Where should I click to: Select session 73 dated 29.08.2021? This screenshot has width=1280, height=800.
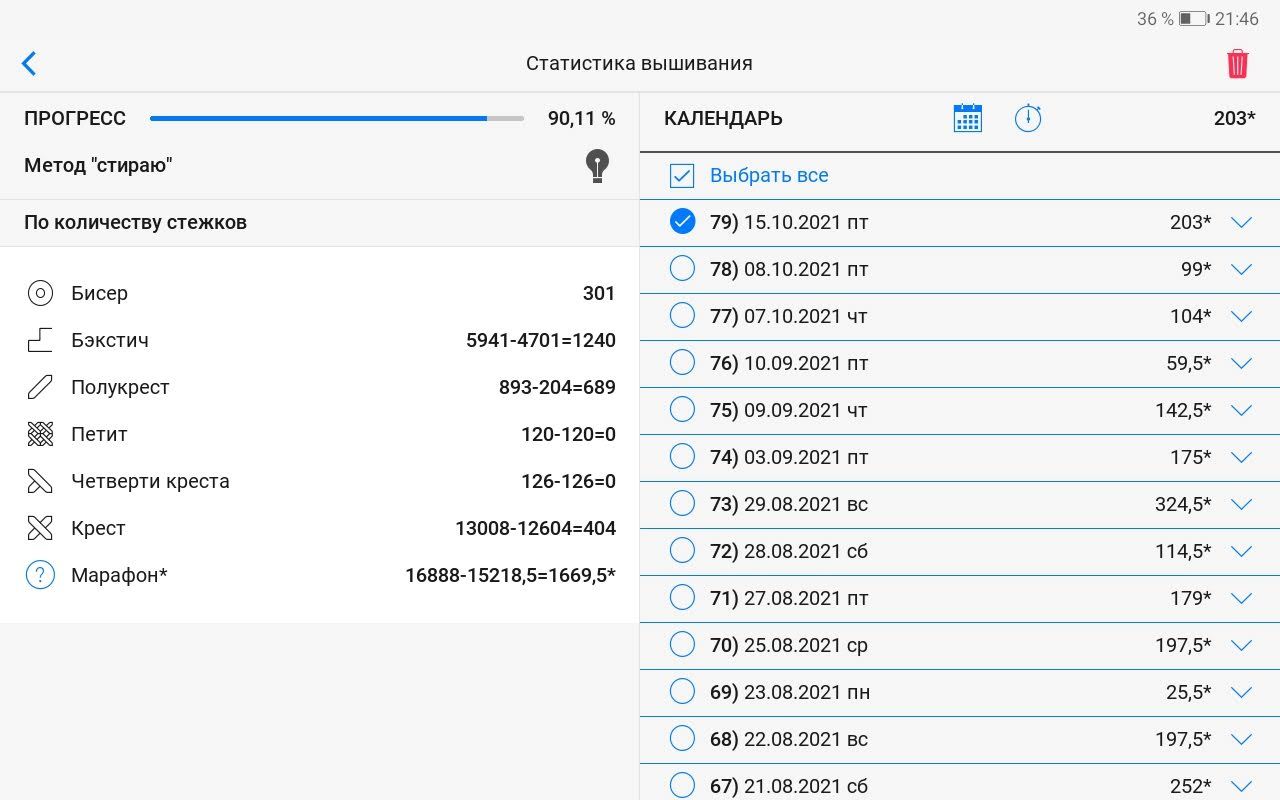[x=682, y=504]
